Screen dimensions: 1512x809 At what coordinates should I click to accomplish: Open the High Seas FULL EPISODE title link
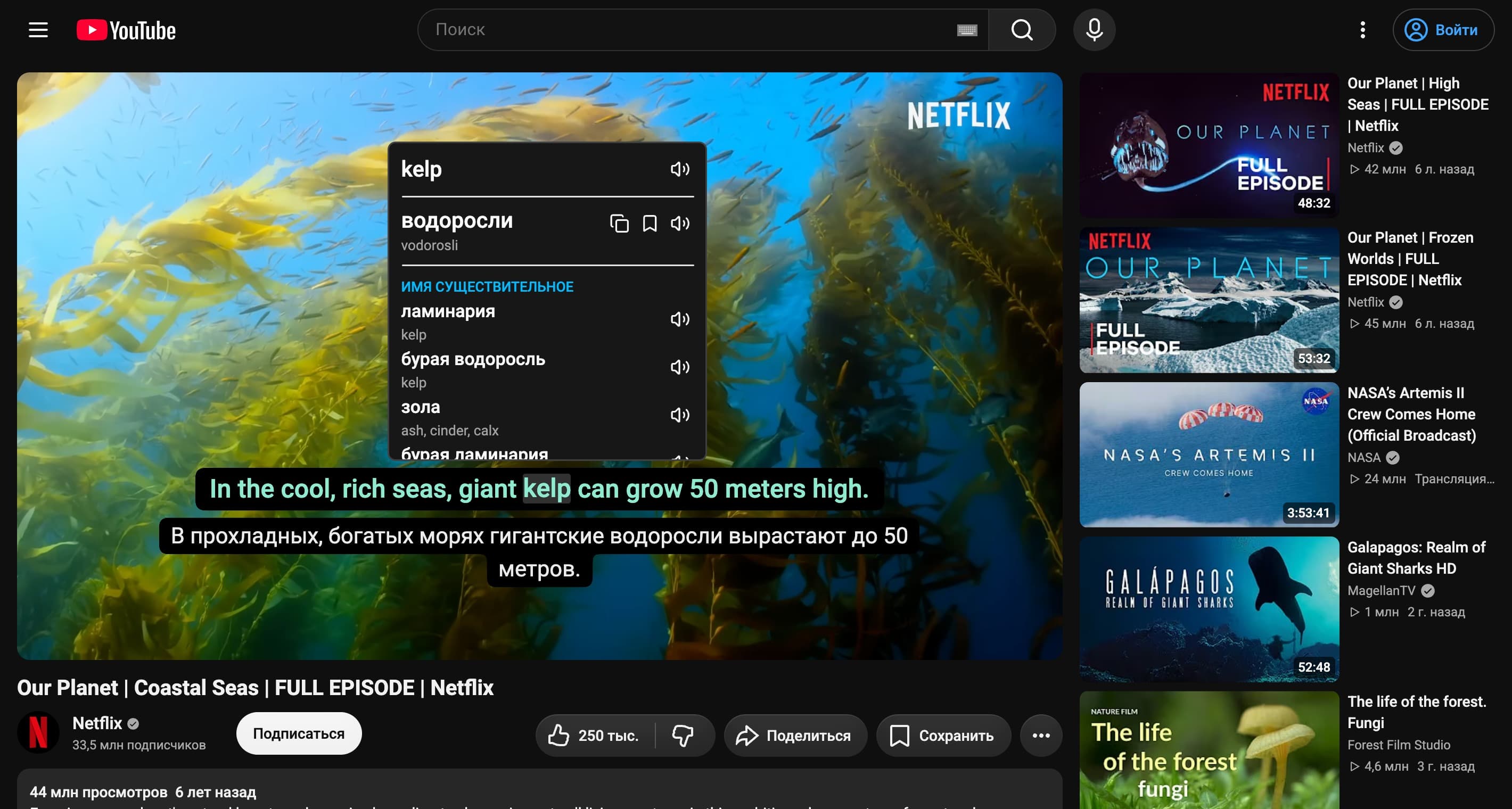point(1418,104)
